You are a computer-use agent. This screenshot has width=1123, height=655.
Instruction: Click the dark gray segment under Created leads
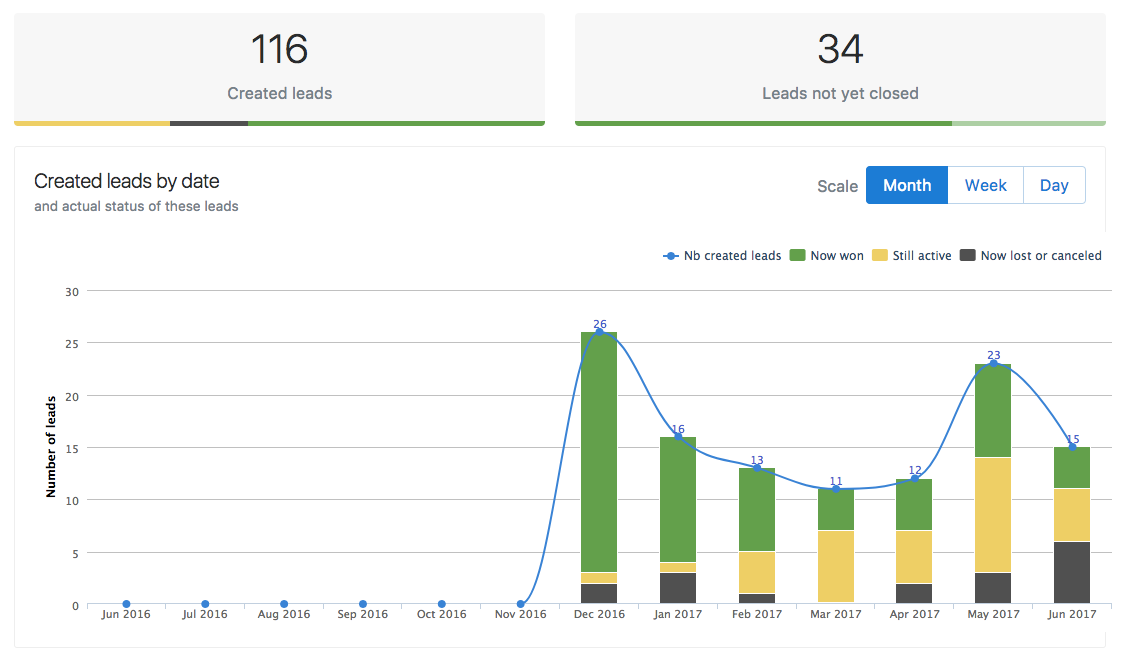[x=209, y=123]
